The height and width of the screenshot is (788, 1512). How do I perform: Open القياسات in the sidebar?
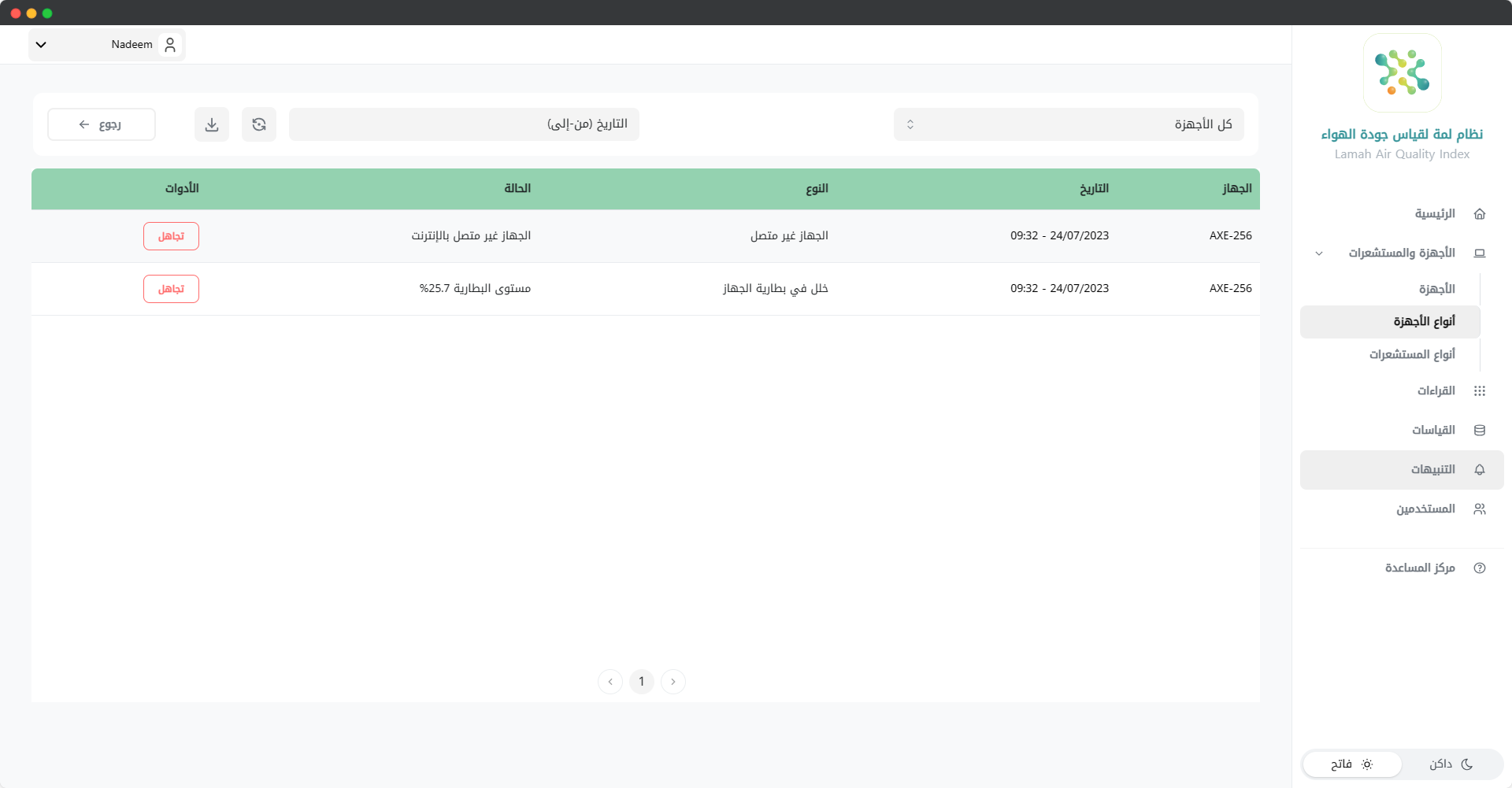[x=1402, y=431]
